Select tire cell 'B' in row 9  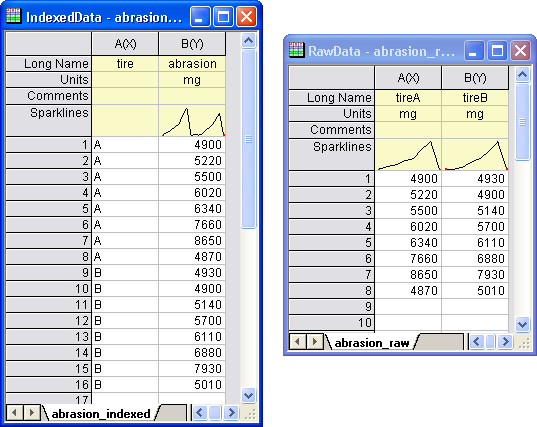click(125, 273)
